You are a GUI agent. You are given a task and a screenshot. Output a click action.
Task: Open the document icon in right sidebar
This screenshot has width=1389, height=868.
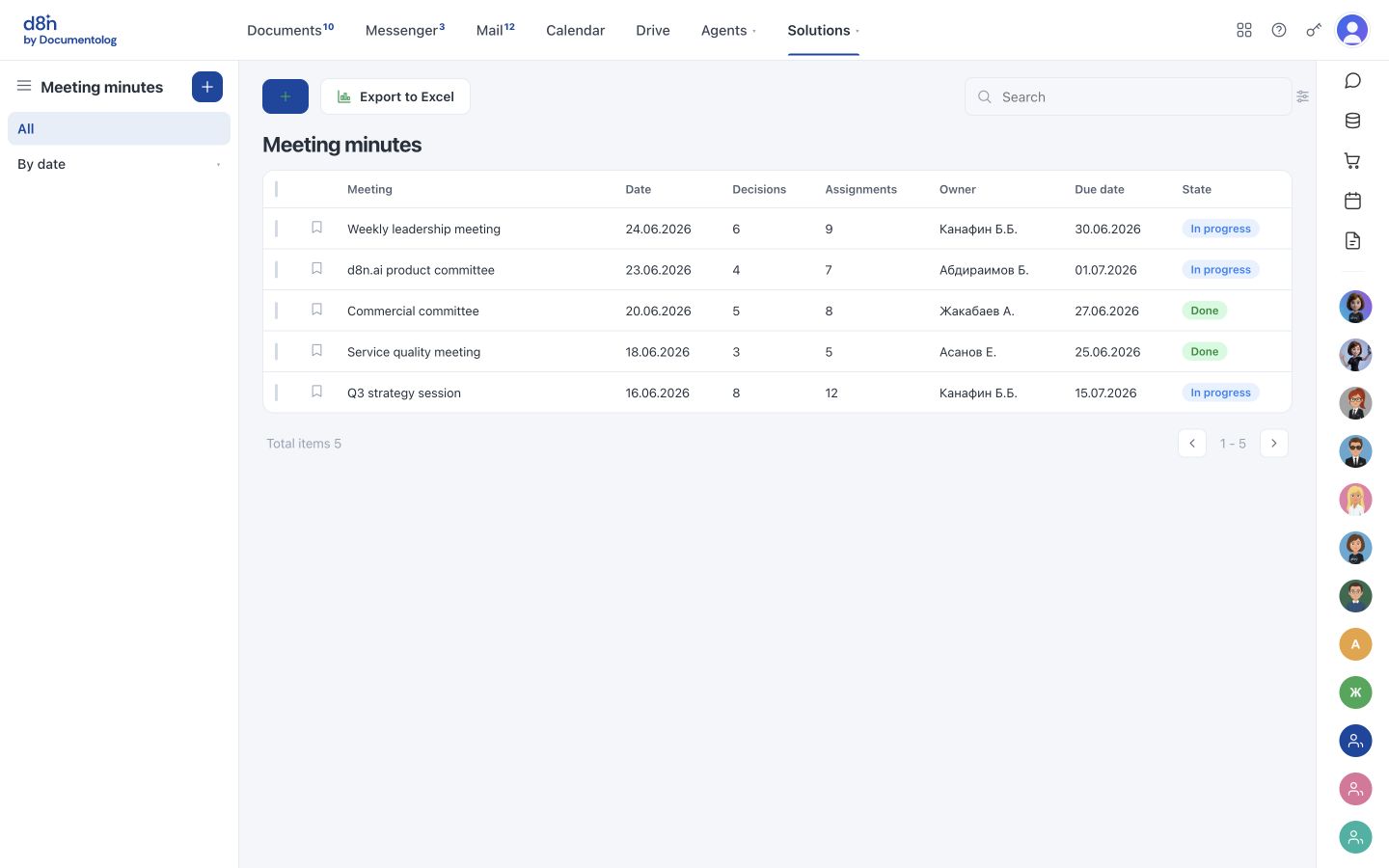1352,241
